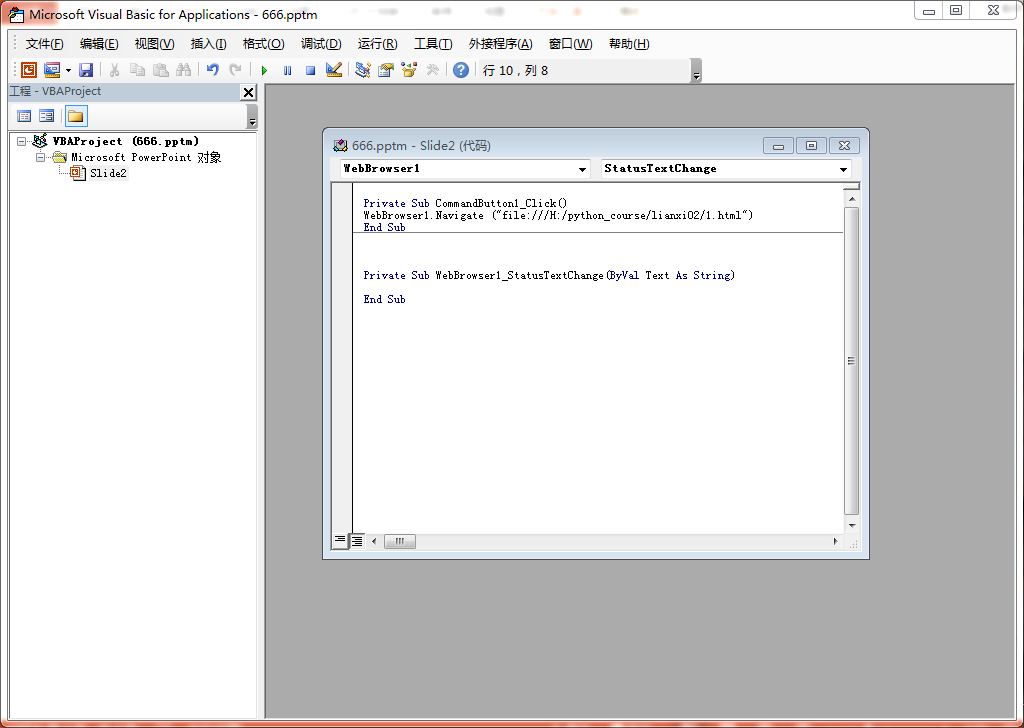
Task: Toggle Full Module View button in code window
Action: 357,541
